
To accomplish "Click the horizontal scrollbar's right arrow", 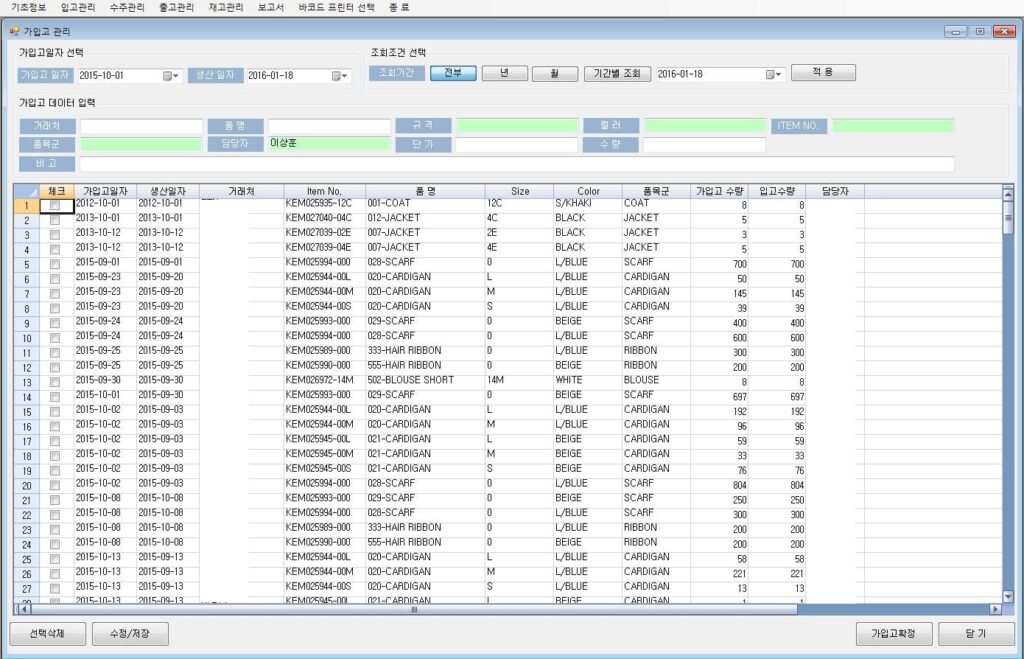I will 994,609.
